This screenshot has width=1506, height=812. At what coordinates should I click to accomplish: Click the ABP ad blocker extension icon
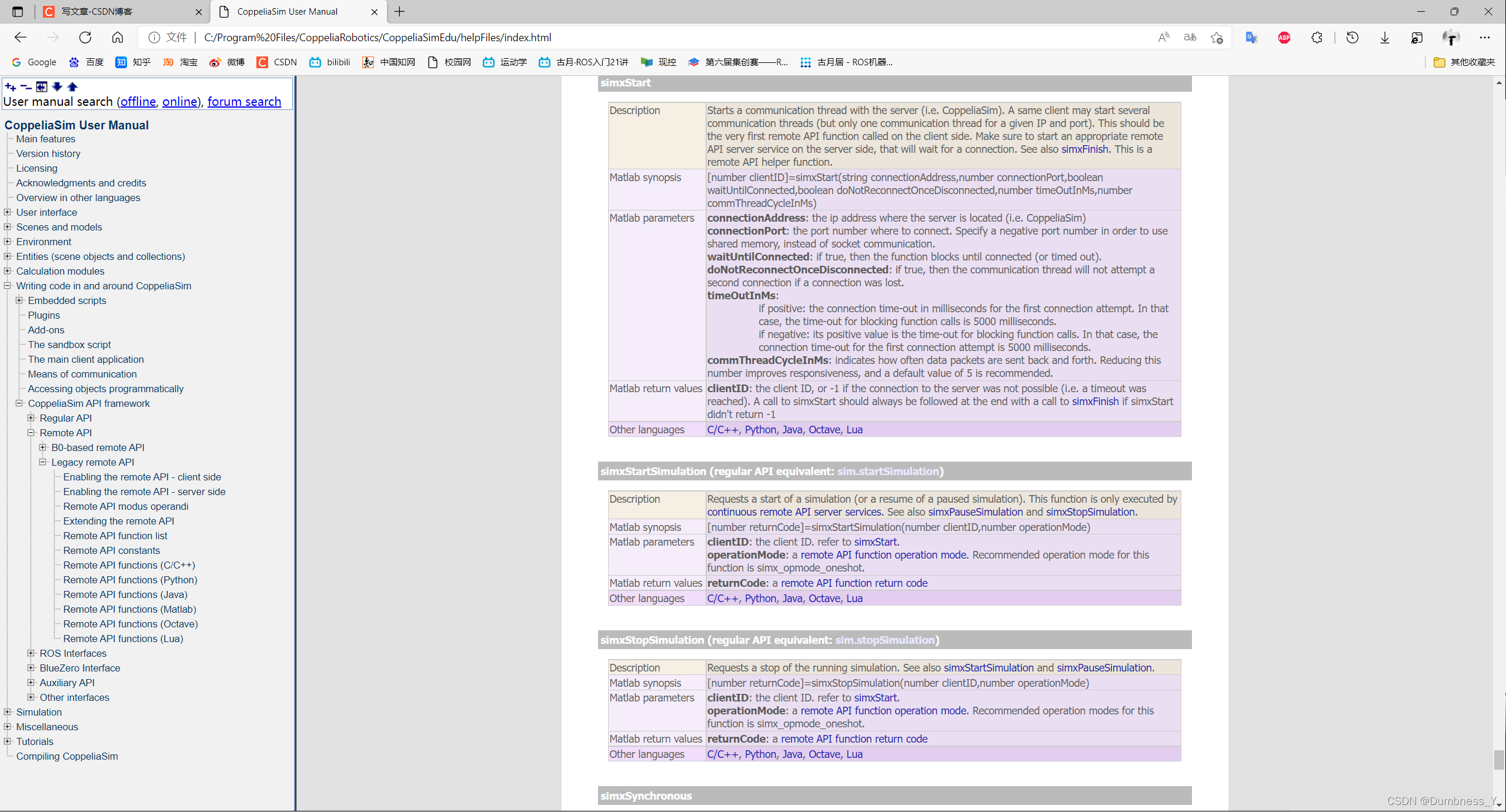pyautogui.click(x=1284, y=38)
